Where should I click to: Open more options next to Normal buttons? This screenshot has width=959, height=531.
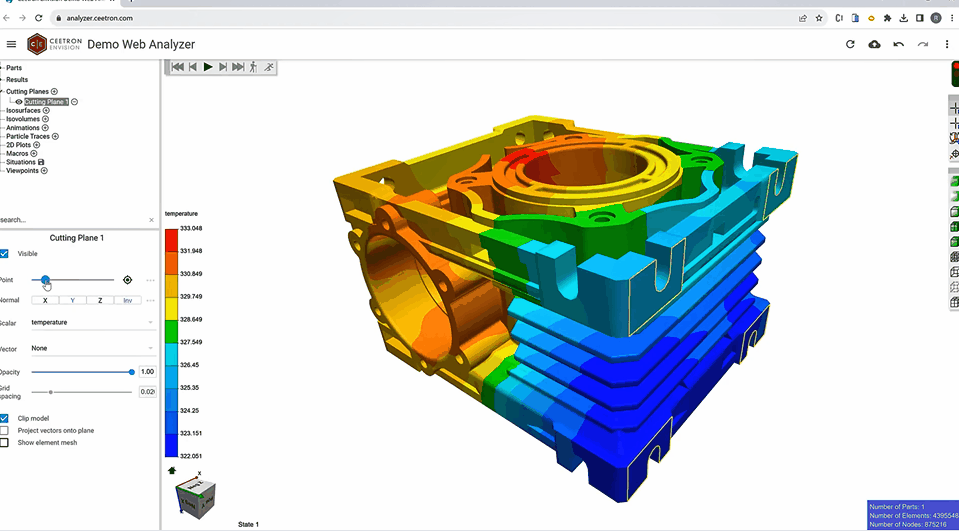pyautogui.click(x=150, y=300)
